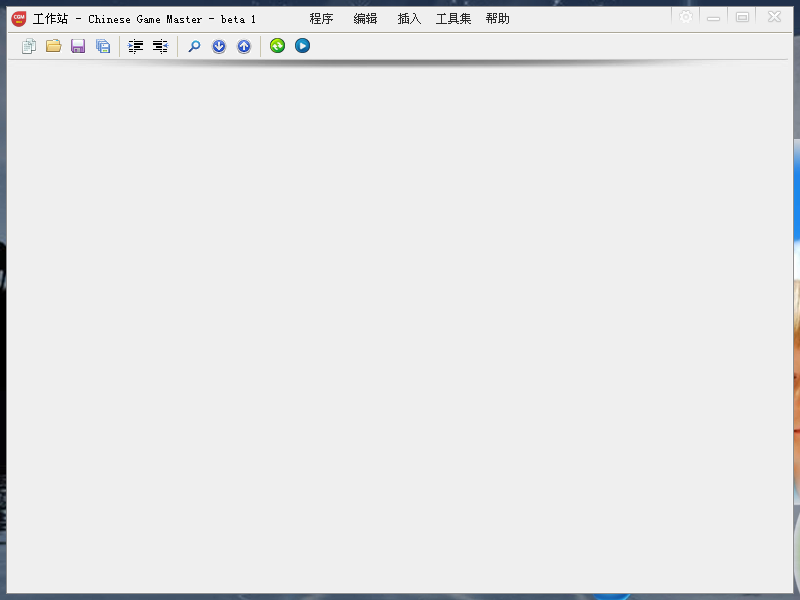Open the 帮助 menu

click(x=497, y=19)
